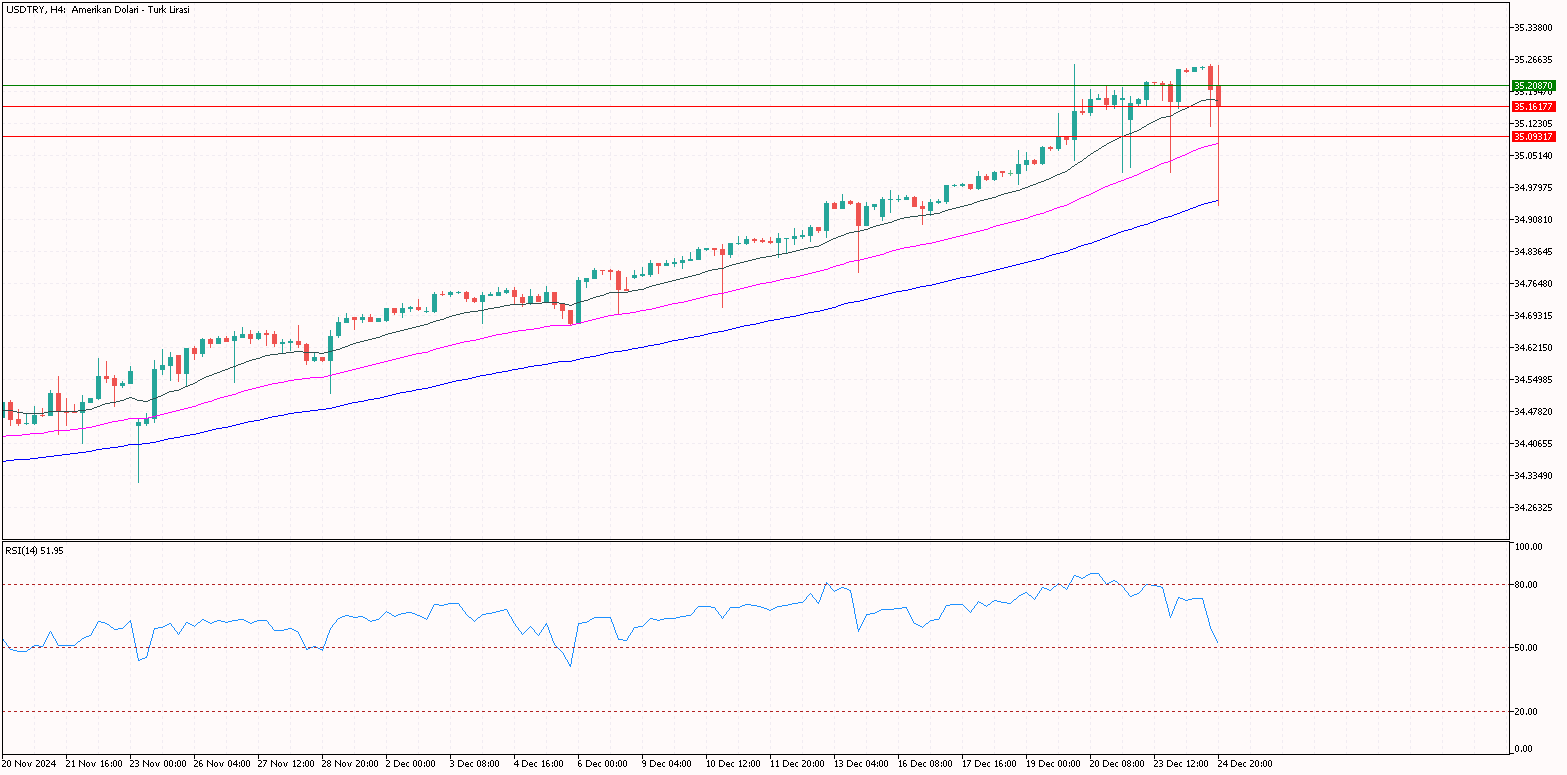Viewport: 1567px width, 775px height.
Task: Click the RSI 100.00 scale label
Action: tap(1529, 548)
